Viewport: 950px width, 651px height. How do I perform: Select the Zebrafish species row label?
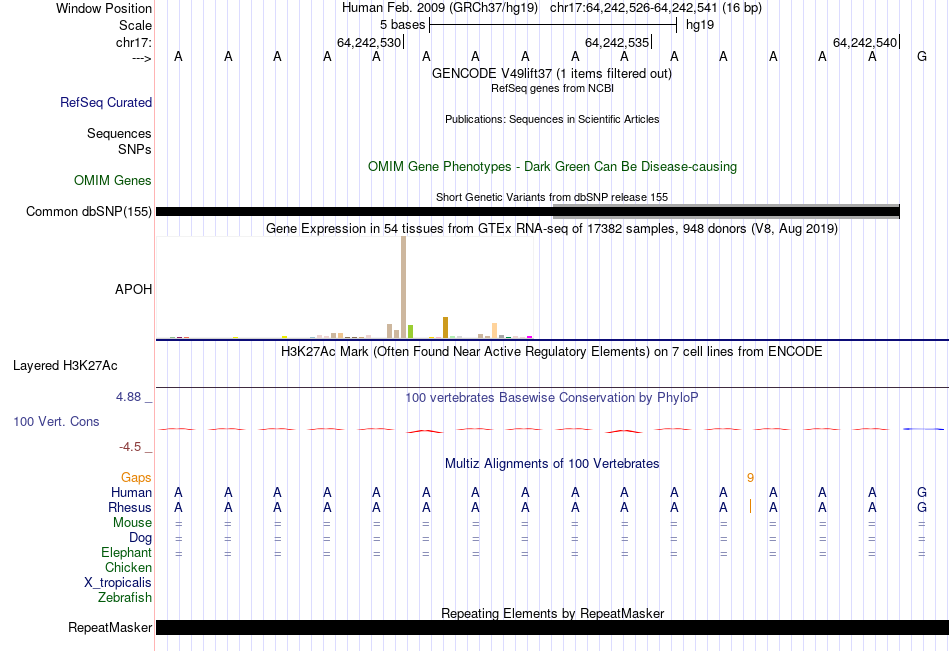coord(125,597)
